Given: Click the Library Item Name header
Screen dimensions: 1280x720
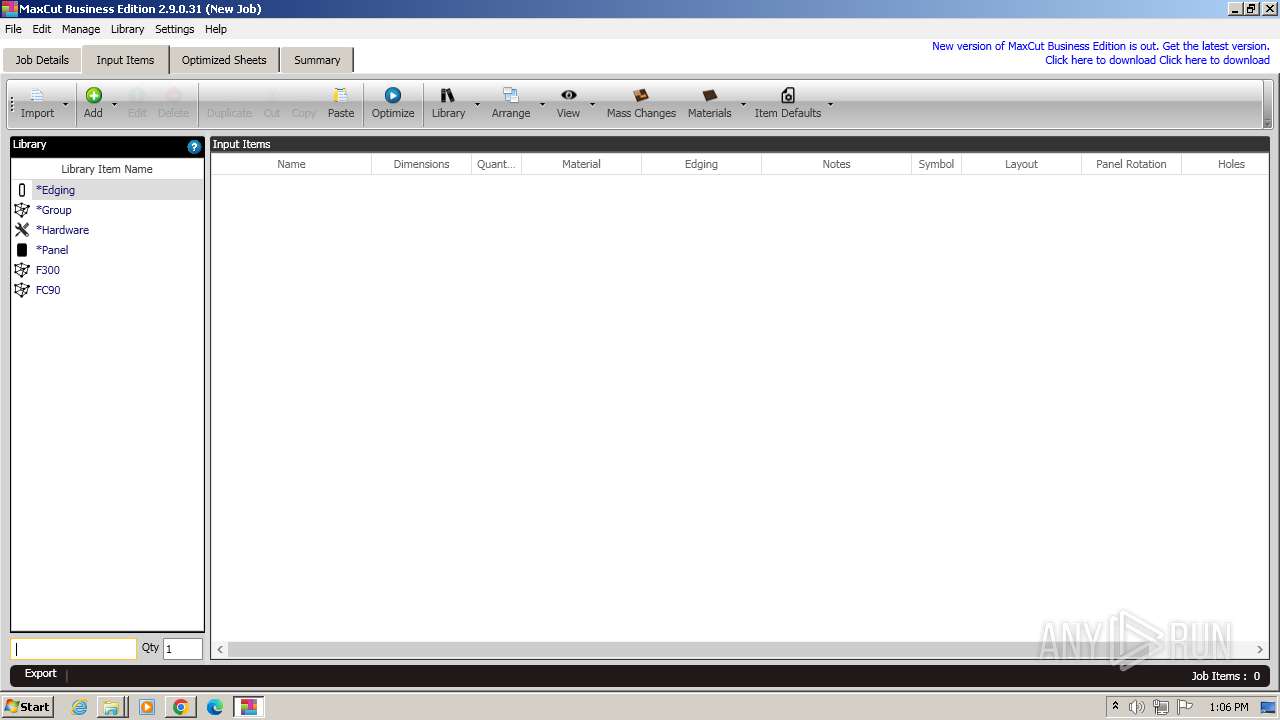Looking at the screenshot, I should click(x=107, y=169).
